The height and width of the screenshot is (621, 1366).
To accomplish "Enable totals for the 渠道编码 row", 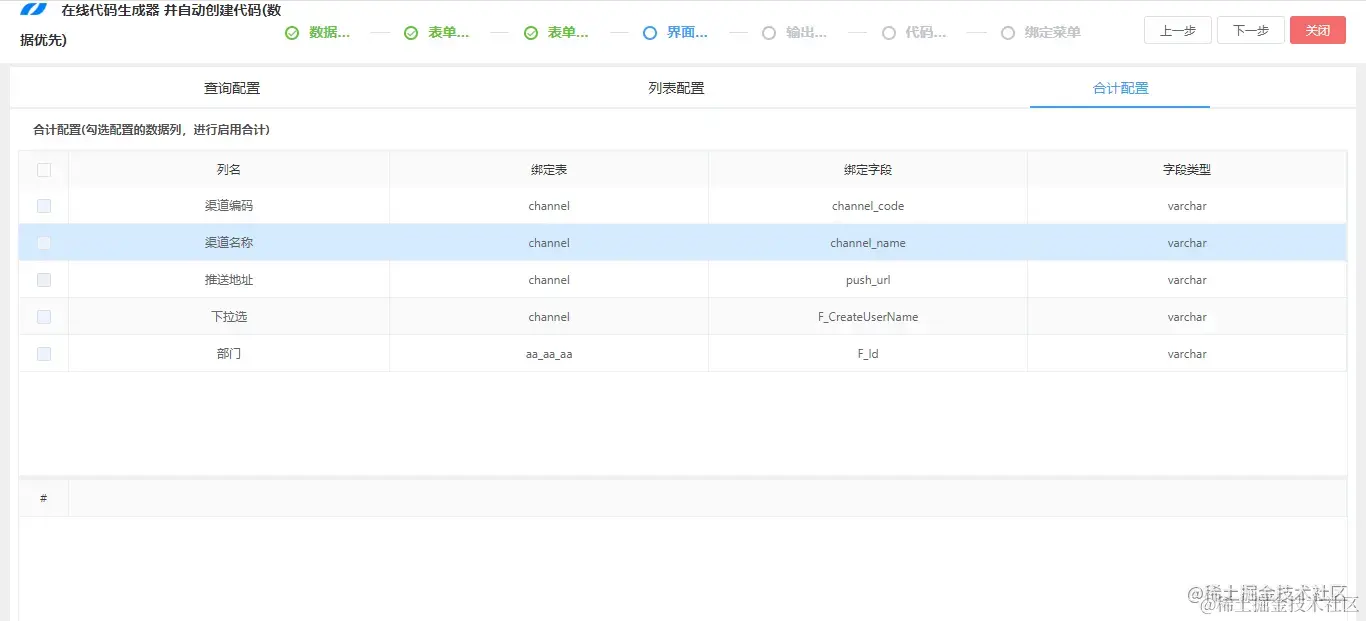I will (x=43, y=206).
